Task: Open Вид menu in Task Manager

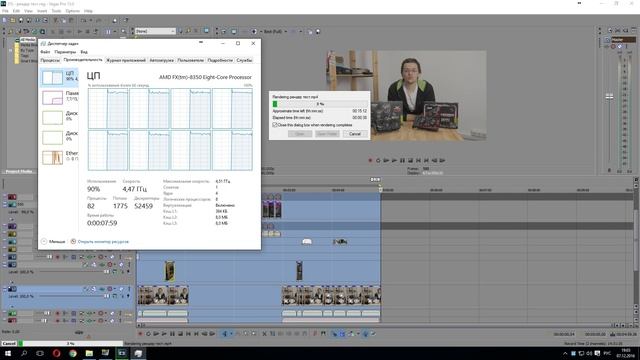Action: [x=84, y=52]
